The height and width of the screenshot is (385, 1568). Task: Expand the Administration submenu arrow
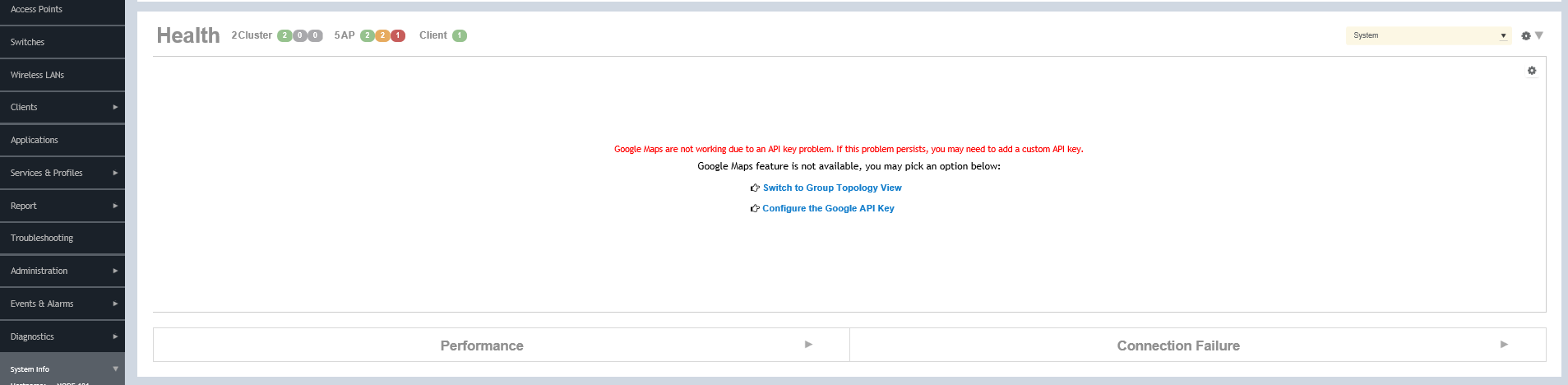[x=115, y=271]
